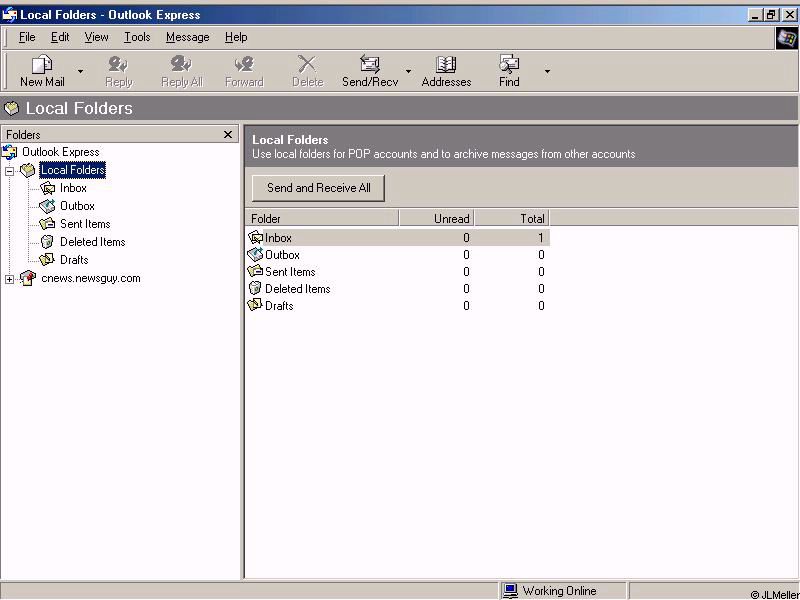Open the Find dropdown arrow
The width and height of the screenshot is (800, 600).
[x=546, y=71]
